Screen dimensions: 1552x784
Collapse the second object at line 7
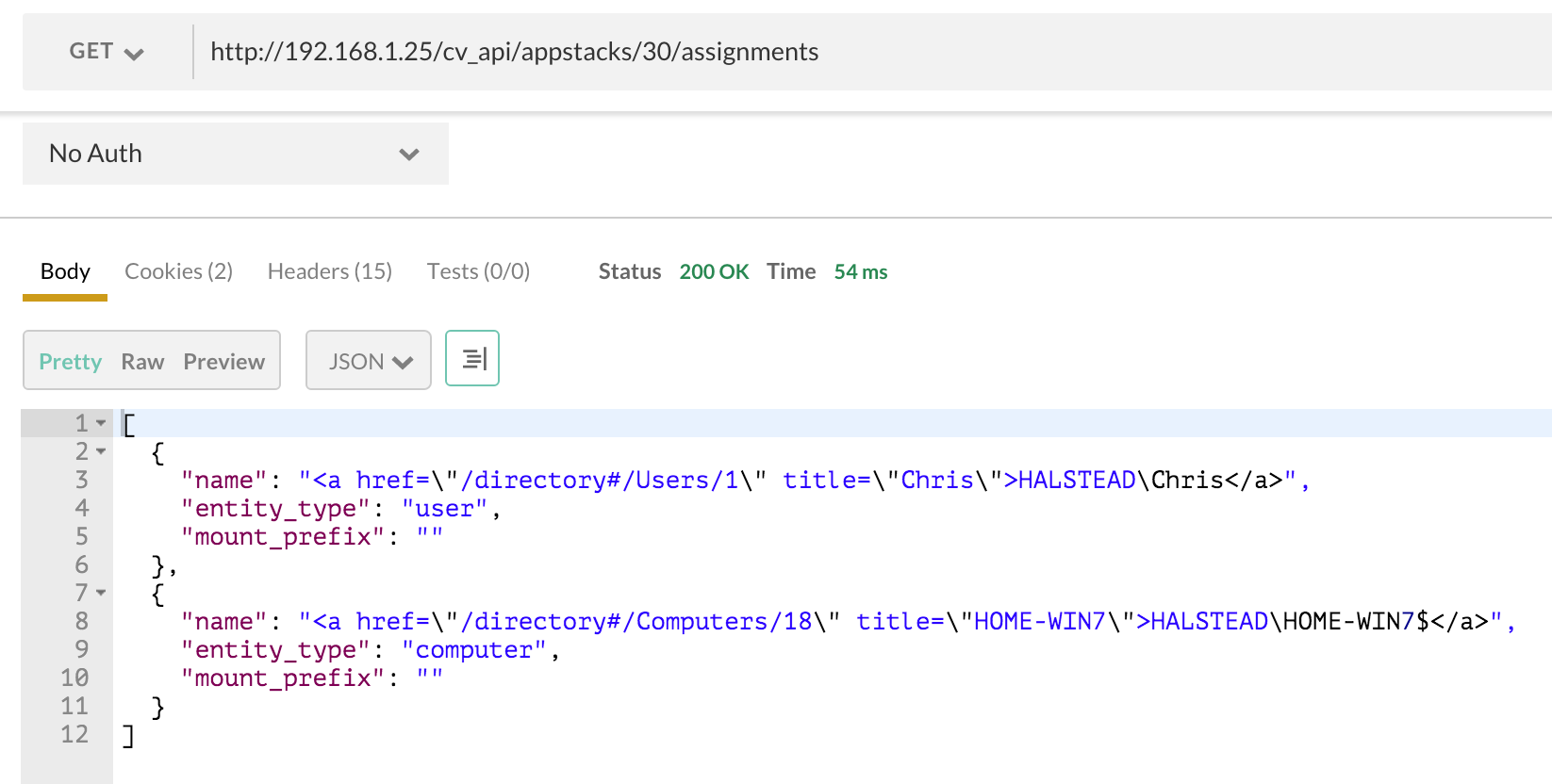coord(101,593)
